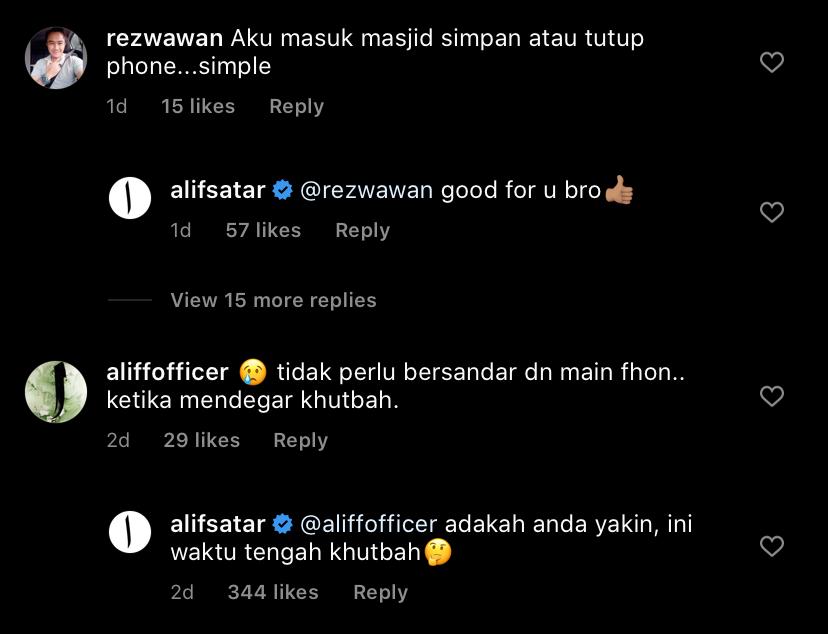Reply to alifsatar's 344-likes comment

pyautogui.click(x=380, y=592)
